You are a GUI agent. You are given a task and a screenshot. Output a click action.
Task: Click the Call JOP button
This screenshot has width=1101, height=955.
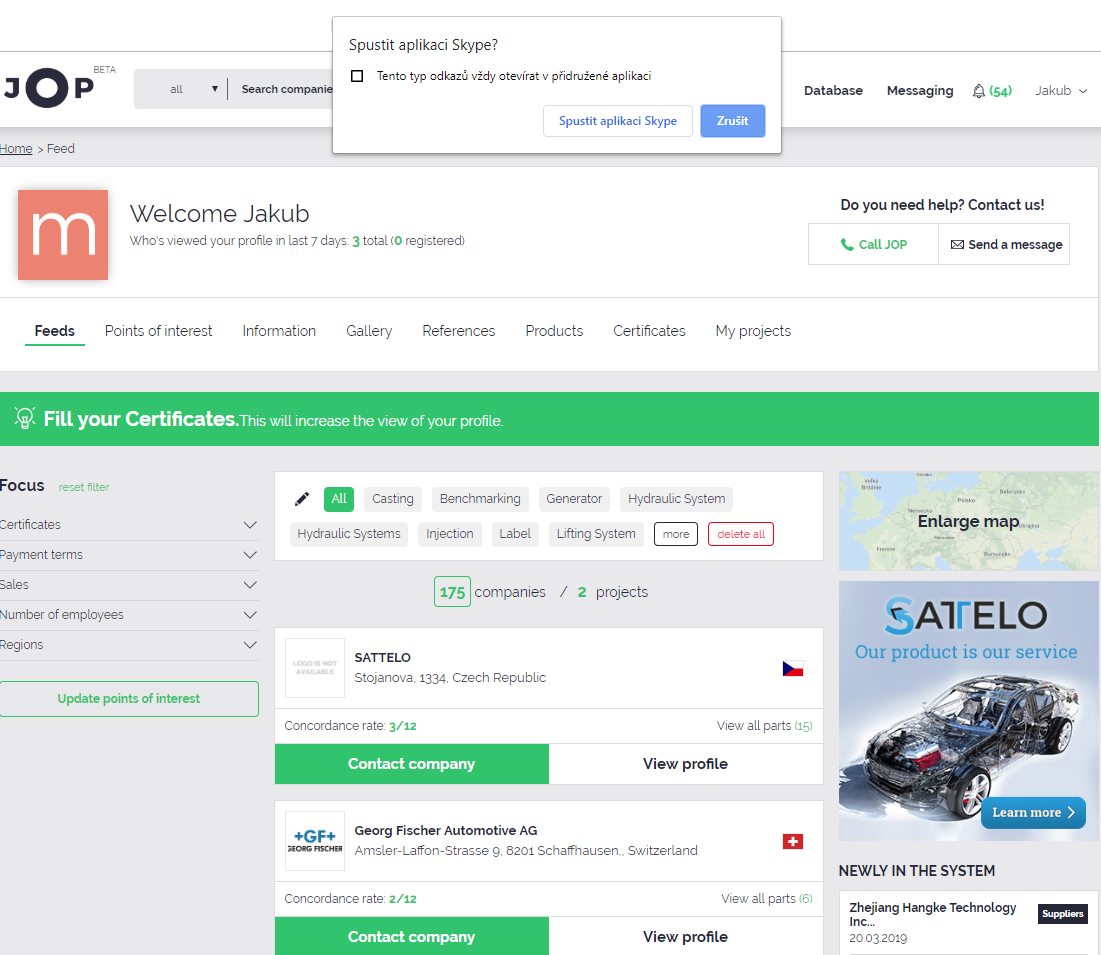coord(873,244)
